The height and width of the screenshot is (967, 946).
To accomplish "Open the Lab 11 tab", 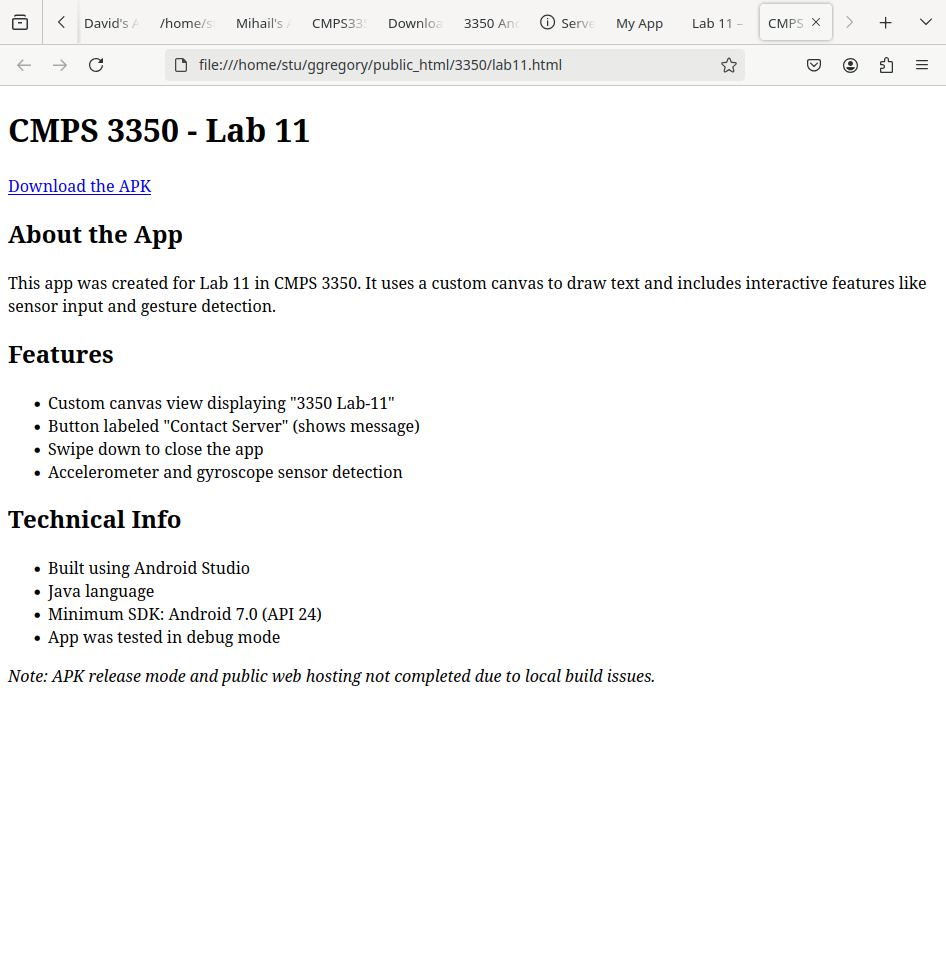I will point(716,23).
